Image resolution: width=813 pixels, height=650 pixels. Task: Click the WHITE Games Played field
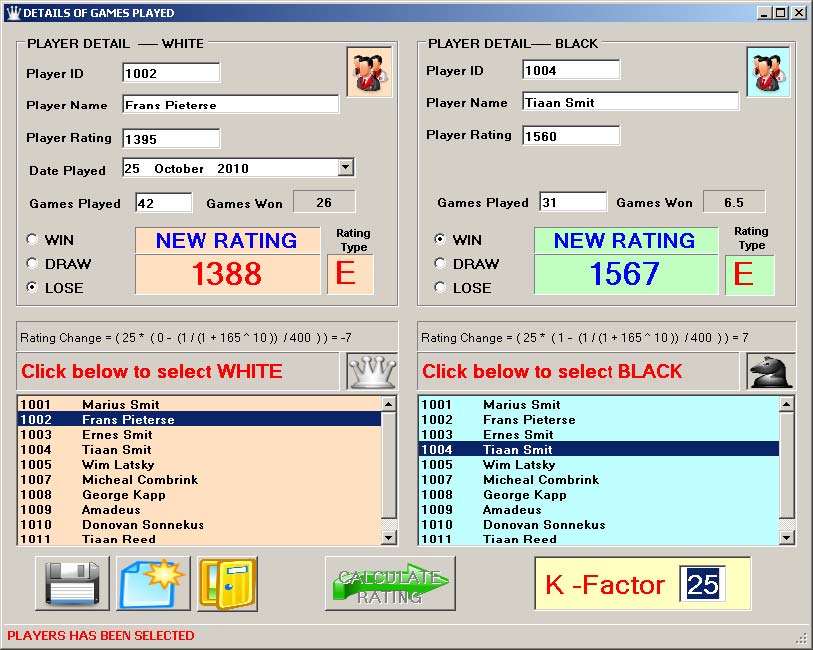[x=164, y=203]
